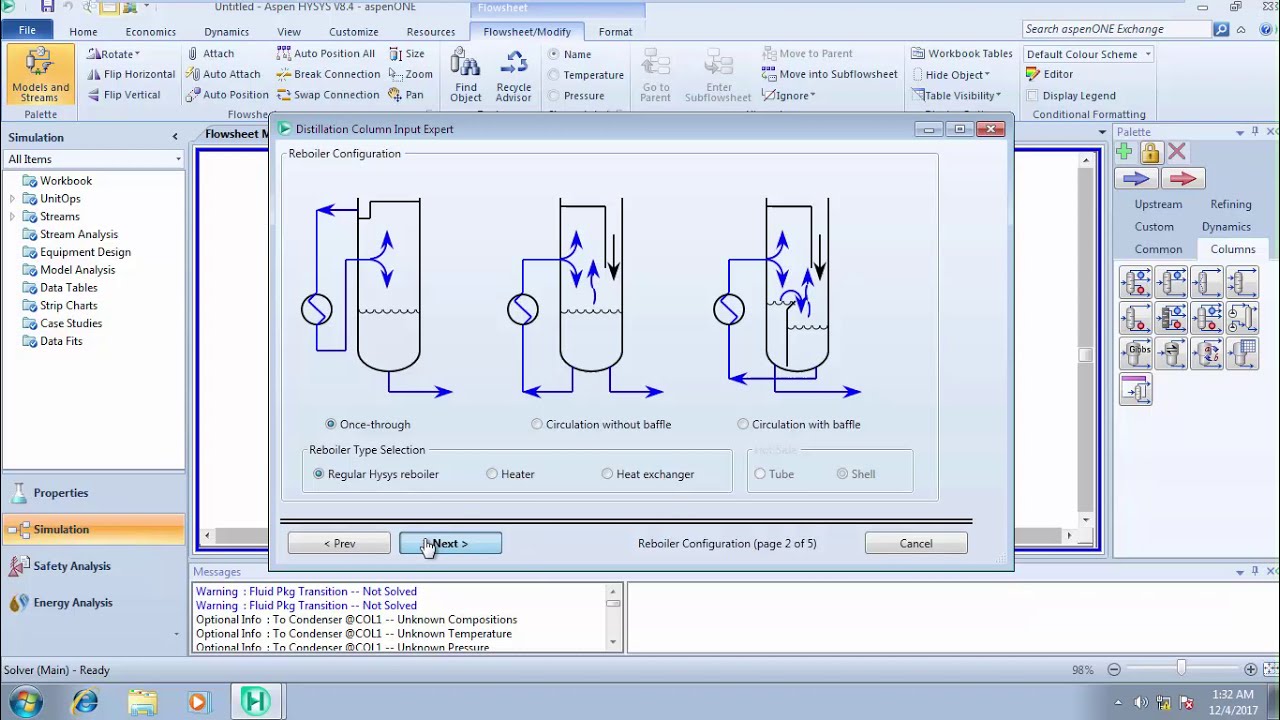The height and width of the screenshot is (720, 1280).
Task: Open the Conditional Formatting Editor
Action: coord(1049,74)
